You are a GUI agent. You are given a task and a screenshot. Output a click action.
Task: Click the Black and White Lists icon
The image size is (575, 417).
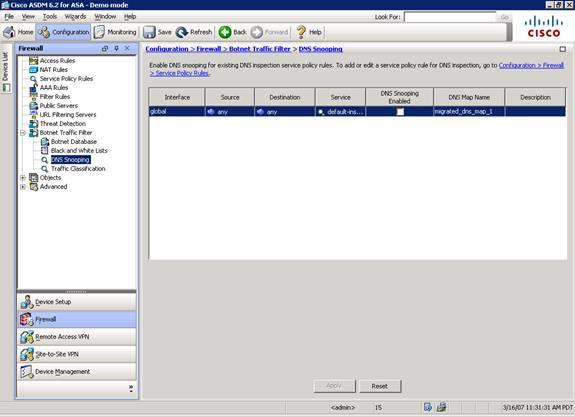pos(45,151)
